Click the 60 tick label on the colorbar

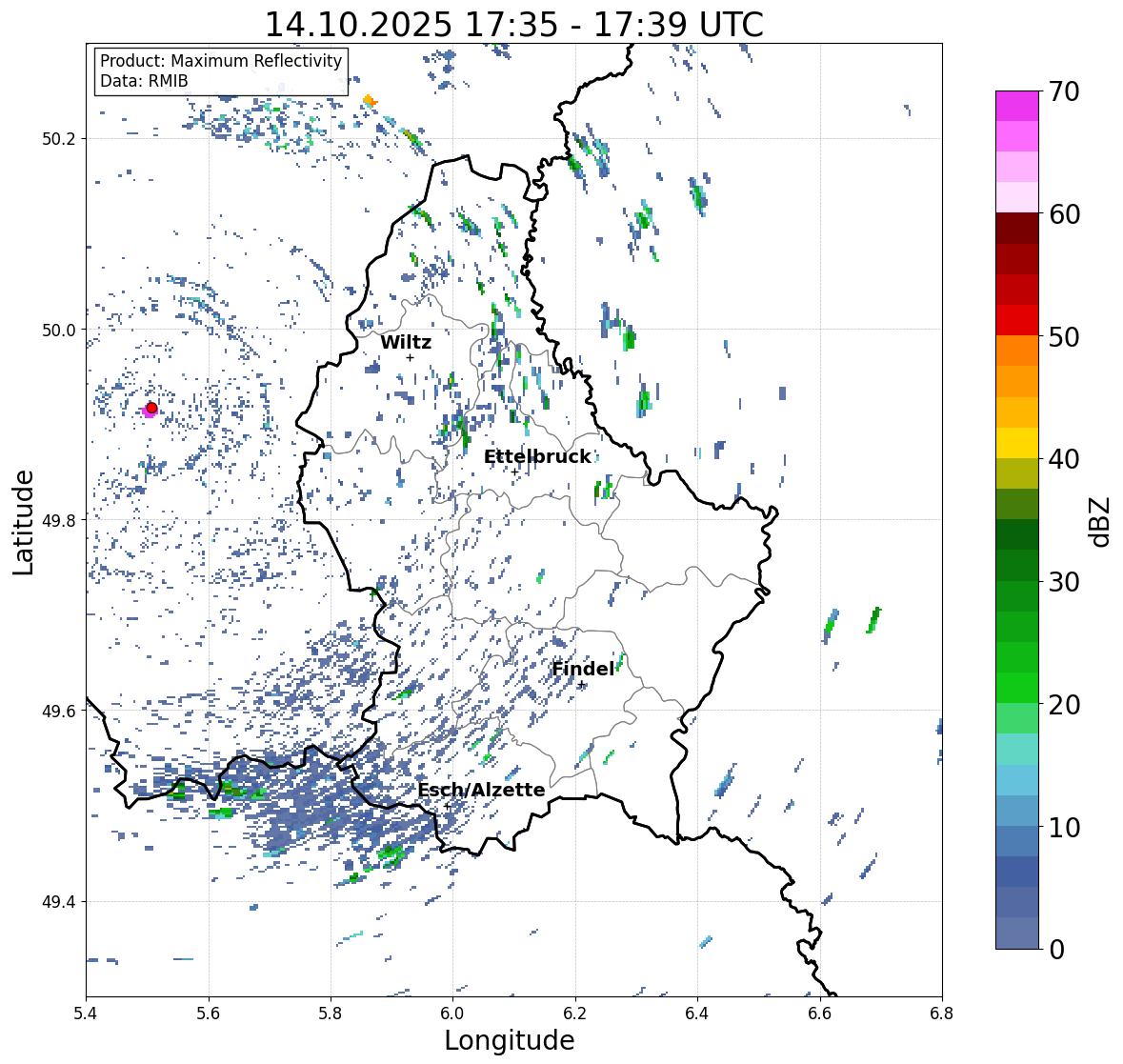[x=1064, y=214]
